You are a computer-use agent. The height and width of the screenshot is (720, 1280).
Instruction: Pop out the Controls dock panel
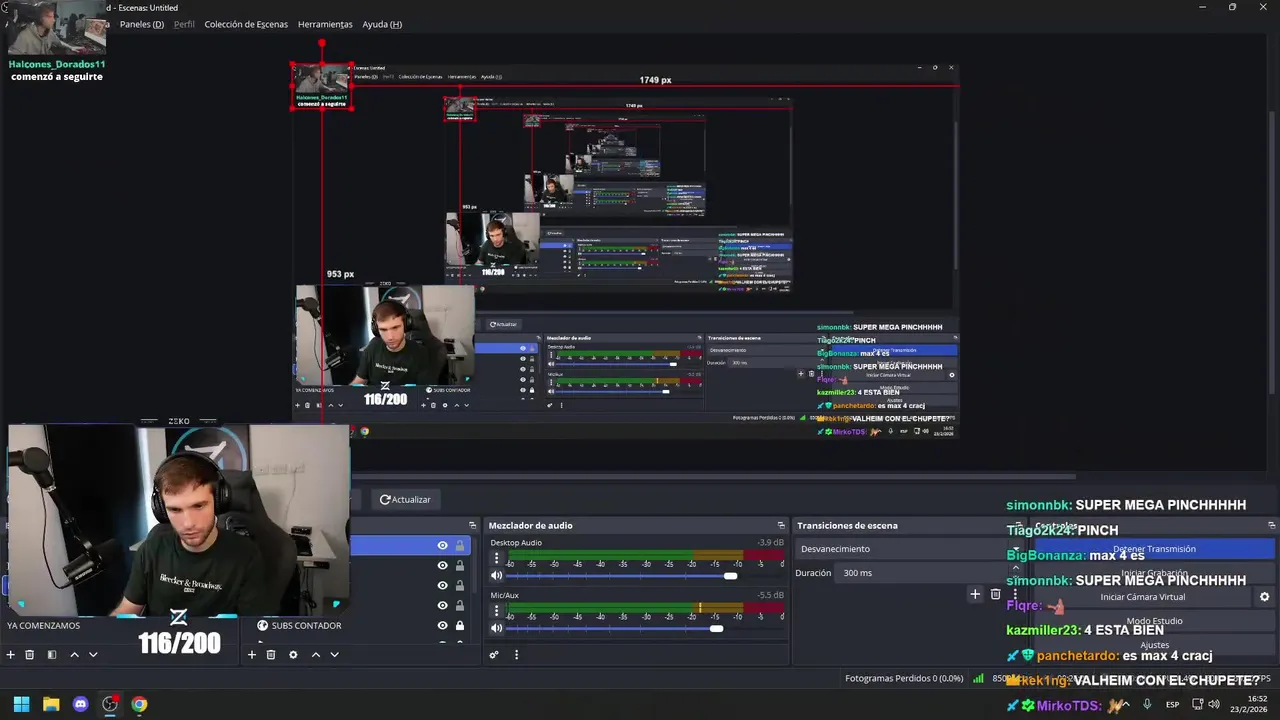1271,525
